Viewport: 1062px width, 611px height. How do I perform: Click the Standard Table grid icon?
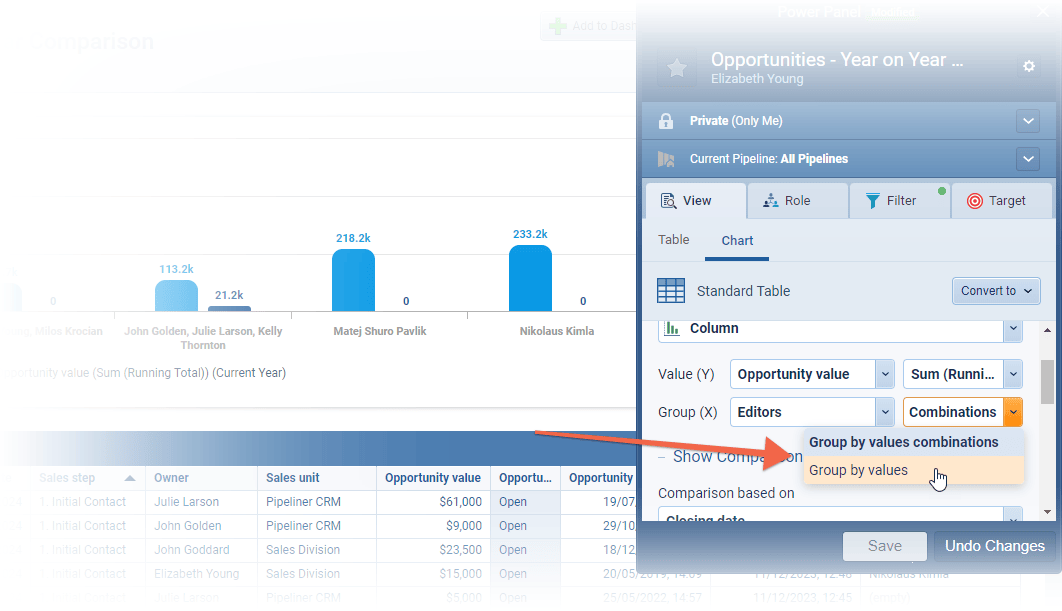click(670, 291)
